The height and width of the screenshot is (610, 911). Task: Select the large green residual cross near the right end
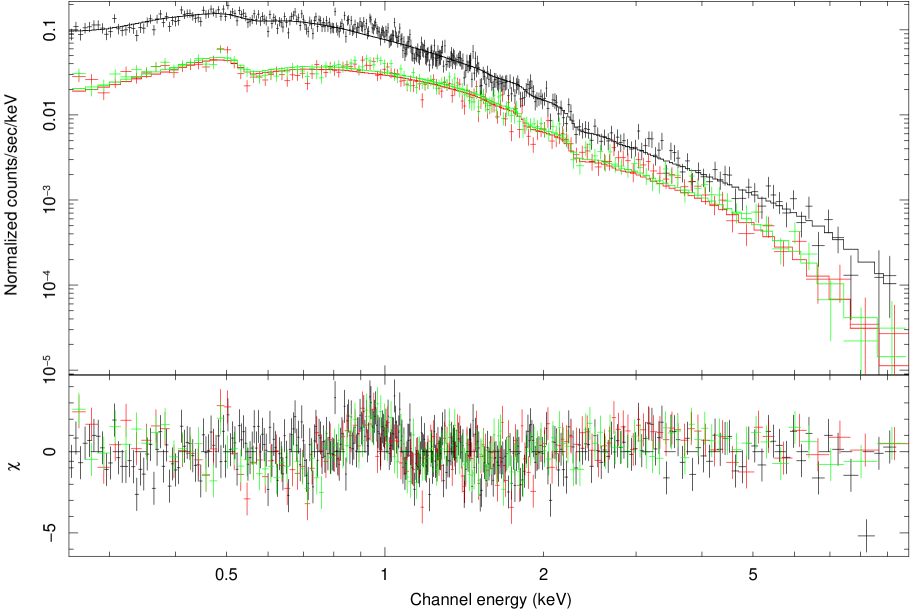coord(860,460)
